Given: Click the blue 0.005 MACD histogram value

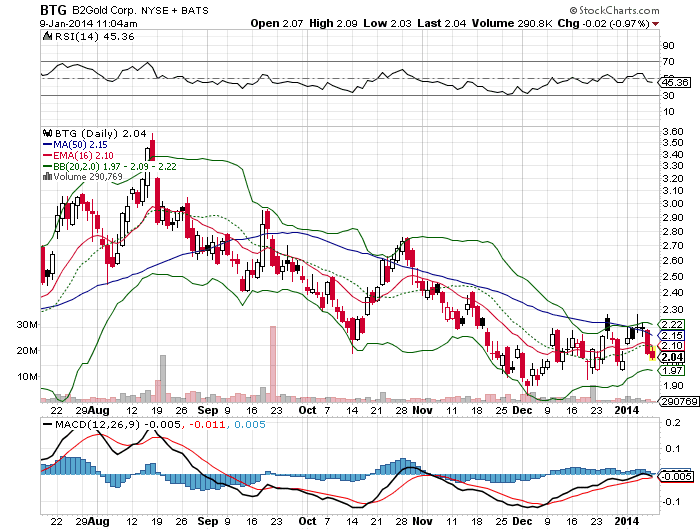Looking at the screenshot, I should (250, 424).
